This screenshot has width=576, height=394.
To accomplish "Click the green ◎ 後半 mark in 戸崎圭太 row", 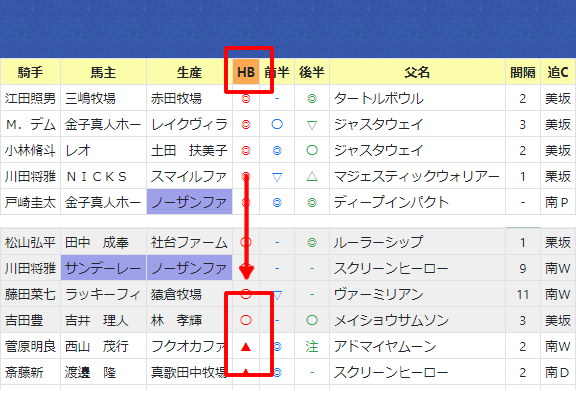I will click(x=312, y=203).
